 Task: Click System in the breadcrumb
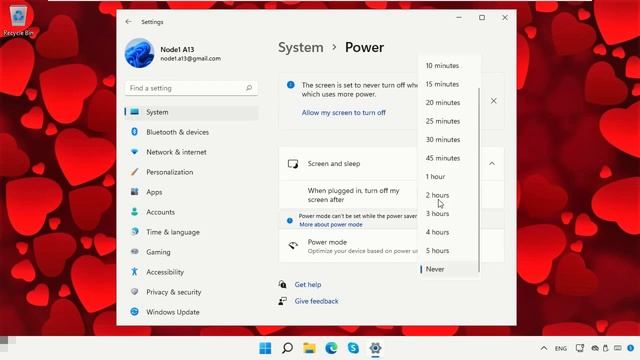pyautogui.click(x=301, y=48)
